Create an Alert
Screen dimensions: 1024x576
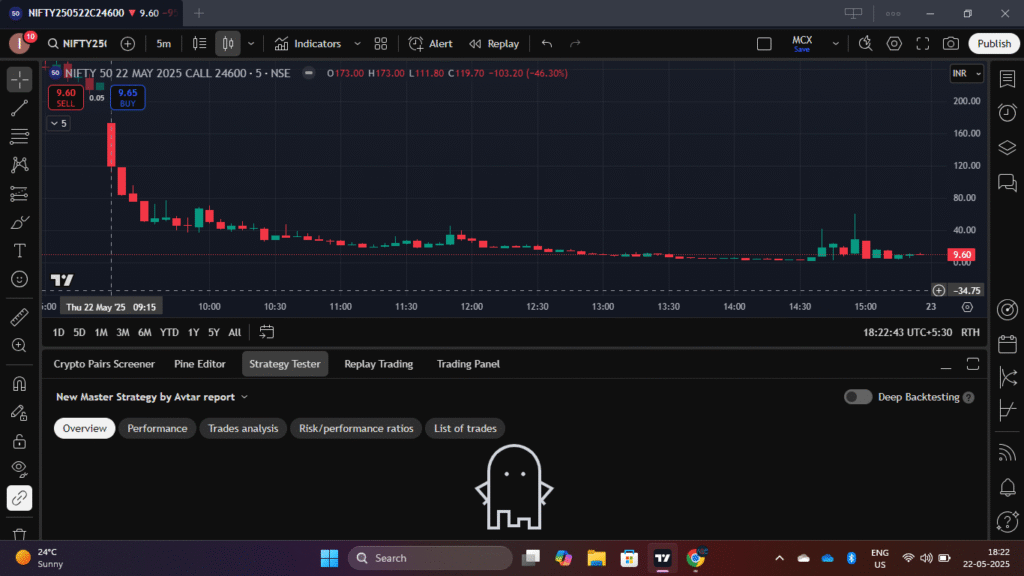coord(430,44)
